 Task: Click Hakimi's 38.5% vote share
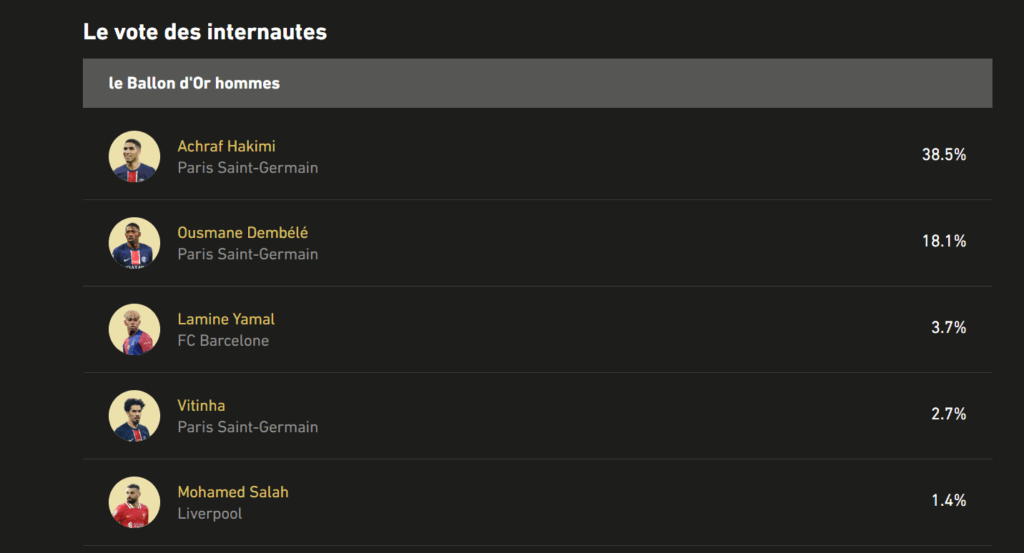[944, 155]
